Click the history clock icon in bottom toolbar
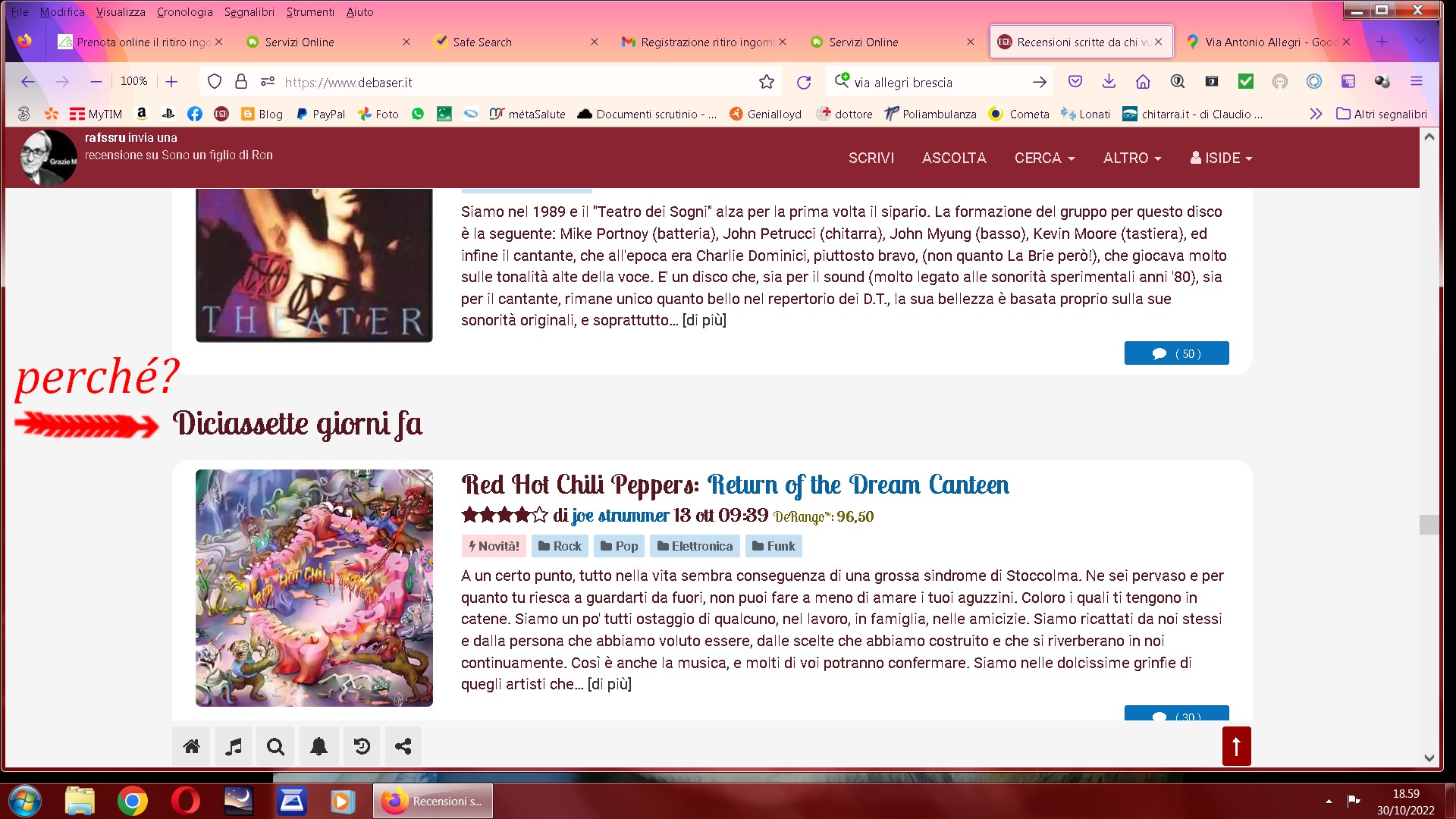Screen dimensions: 1456x819 point(362,746)
